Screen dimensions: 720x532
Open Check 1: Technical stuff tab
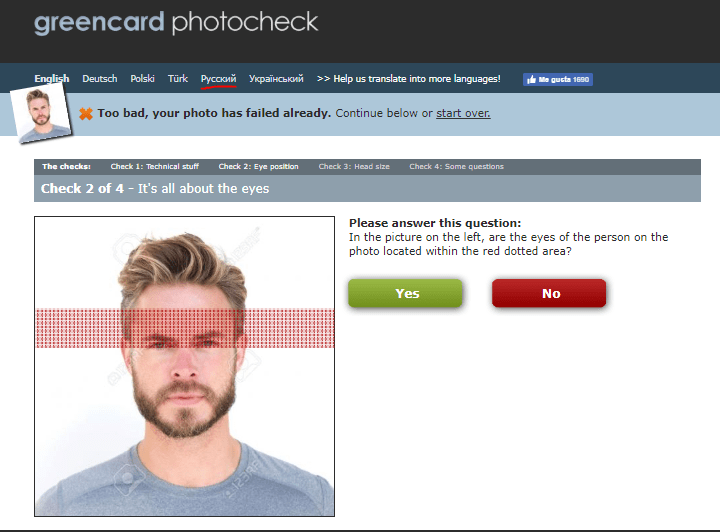[155, 167]
